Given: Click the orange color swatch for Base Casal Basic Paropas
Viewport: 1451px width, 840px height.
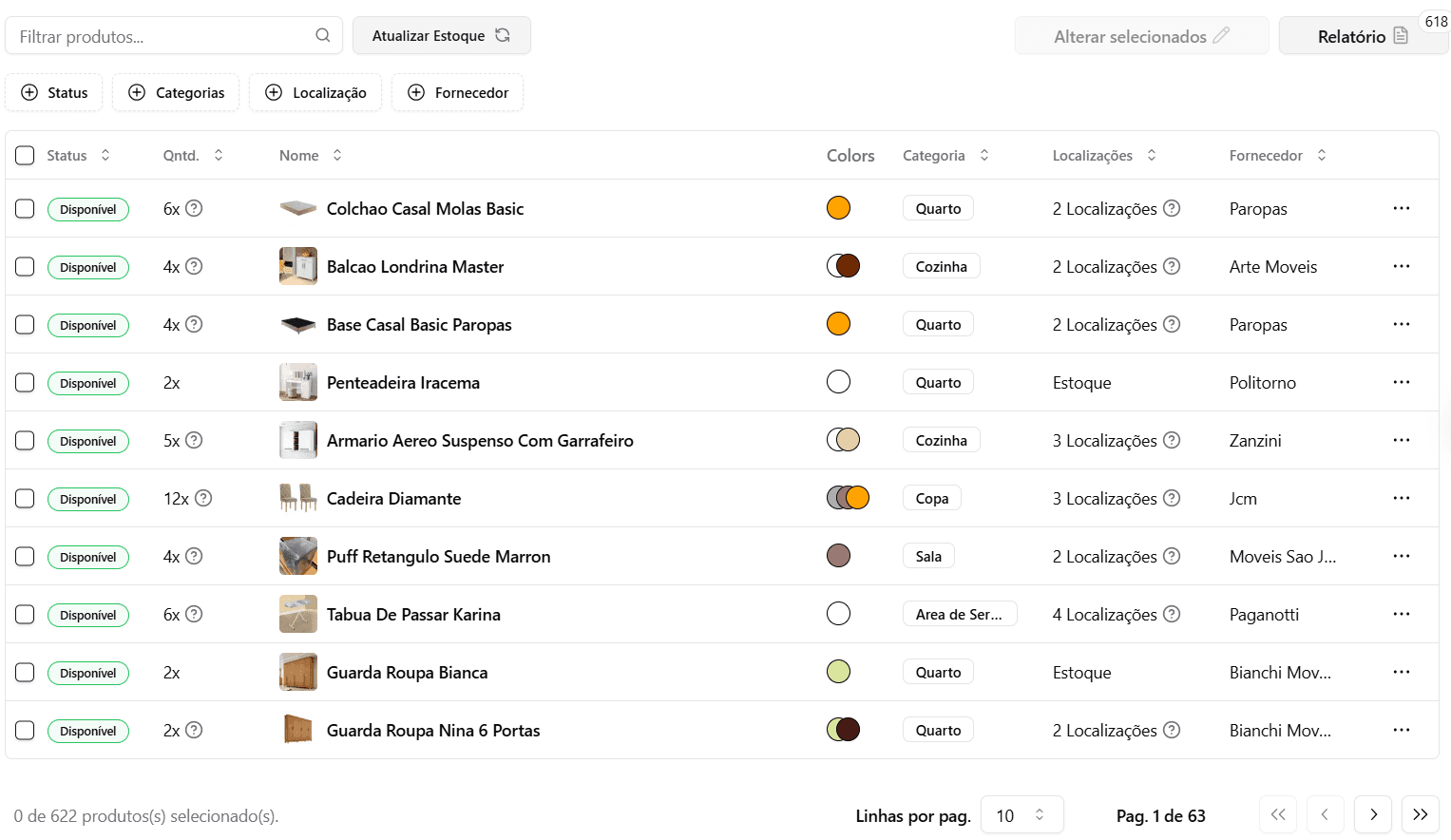Looking at the screenshot, I should click(x=838, y=324).
